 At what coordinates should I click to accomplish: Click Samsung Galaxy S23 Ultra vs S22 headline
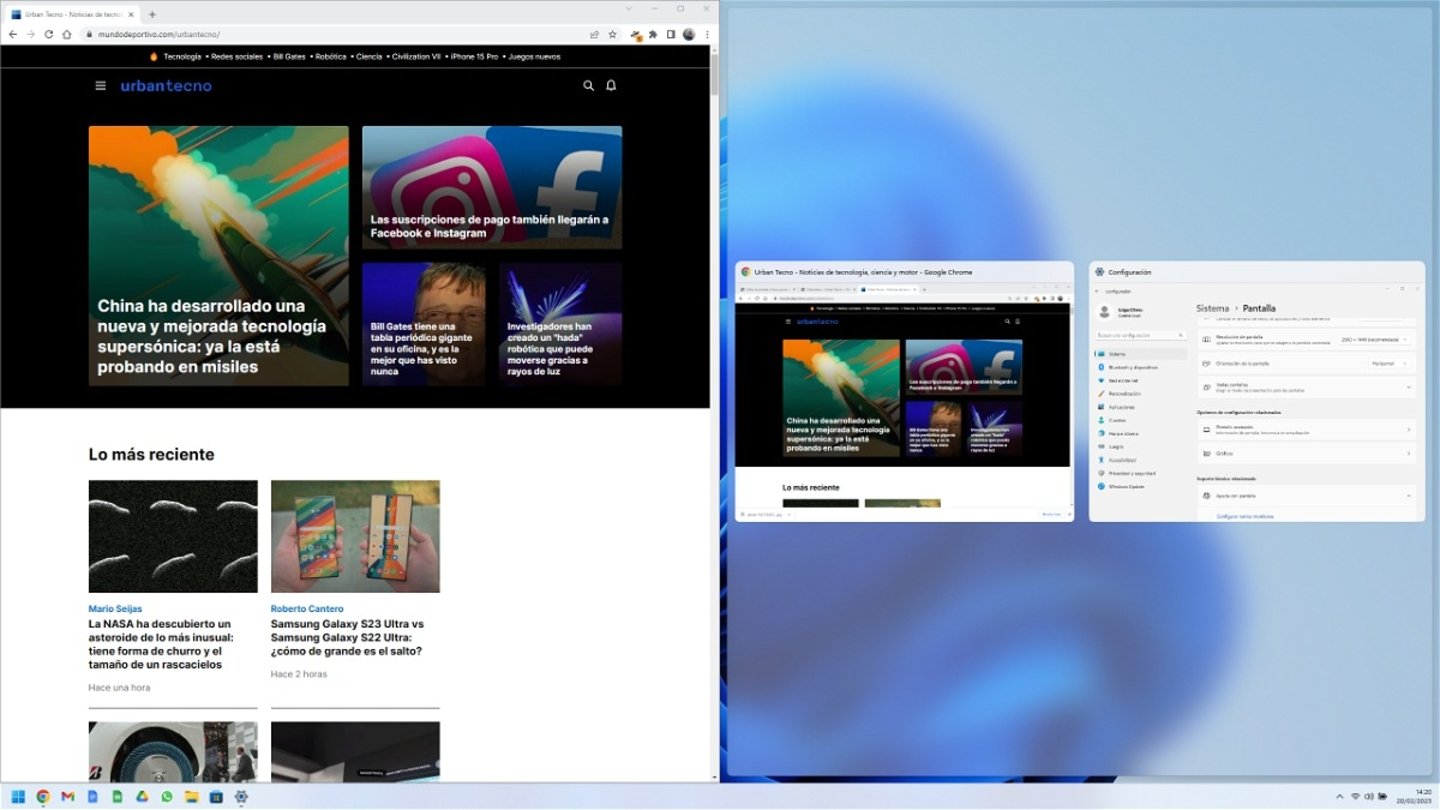click(347, 637)
